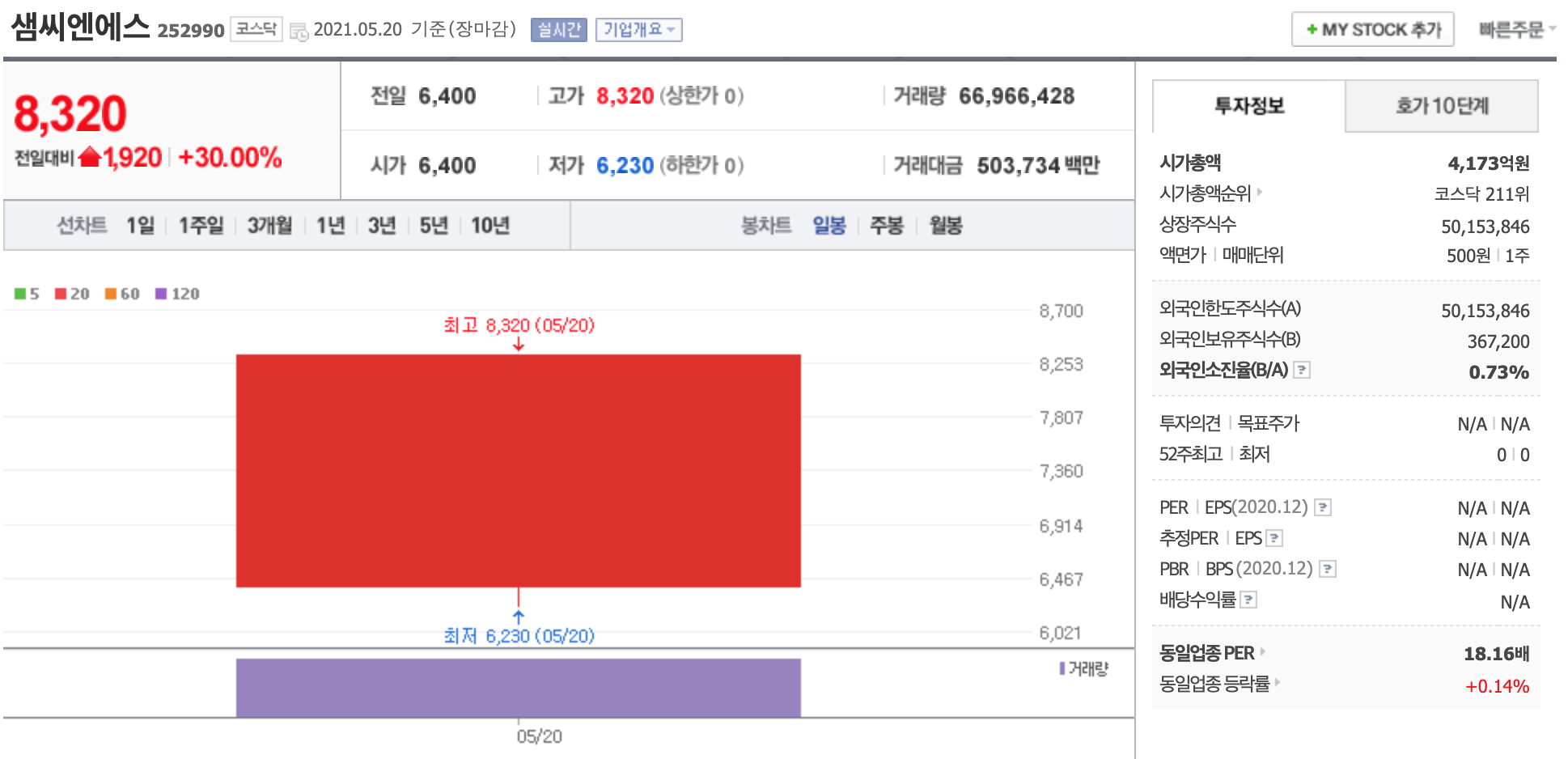1568x759 pixels.
Task: Click the calendar date icon beside 2021.05.20
Action: [299, 32]
